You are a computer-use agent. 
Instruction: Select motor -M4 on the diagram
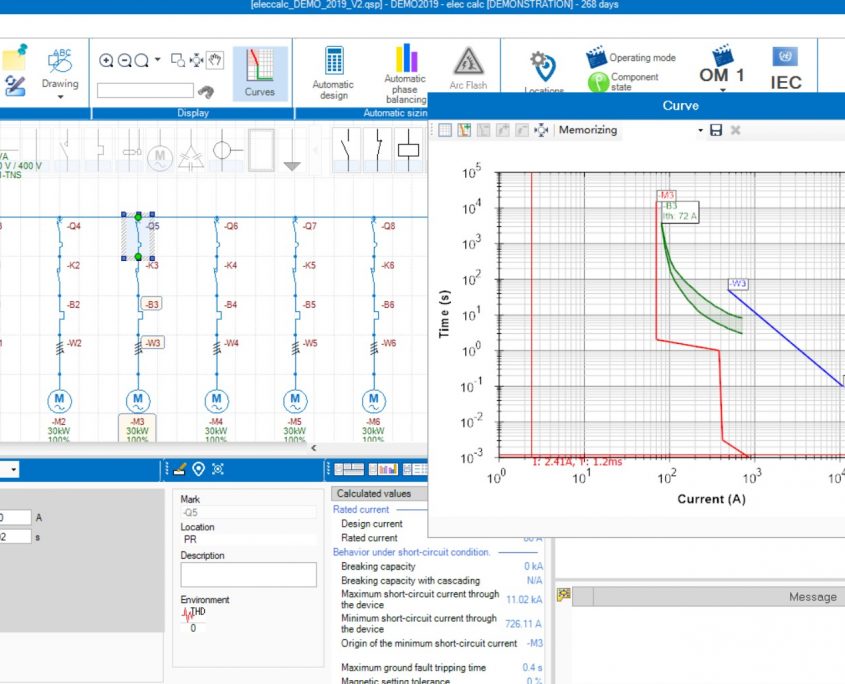(217, 400)
